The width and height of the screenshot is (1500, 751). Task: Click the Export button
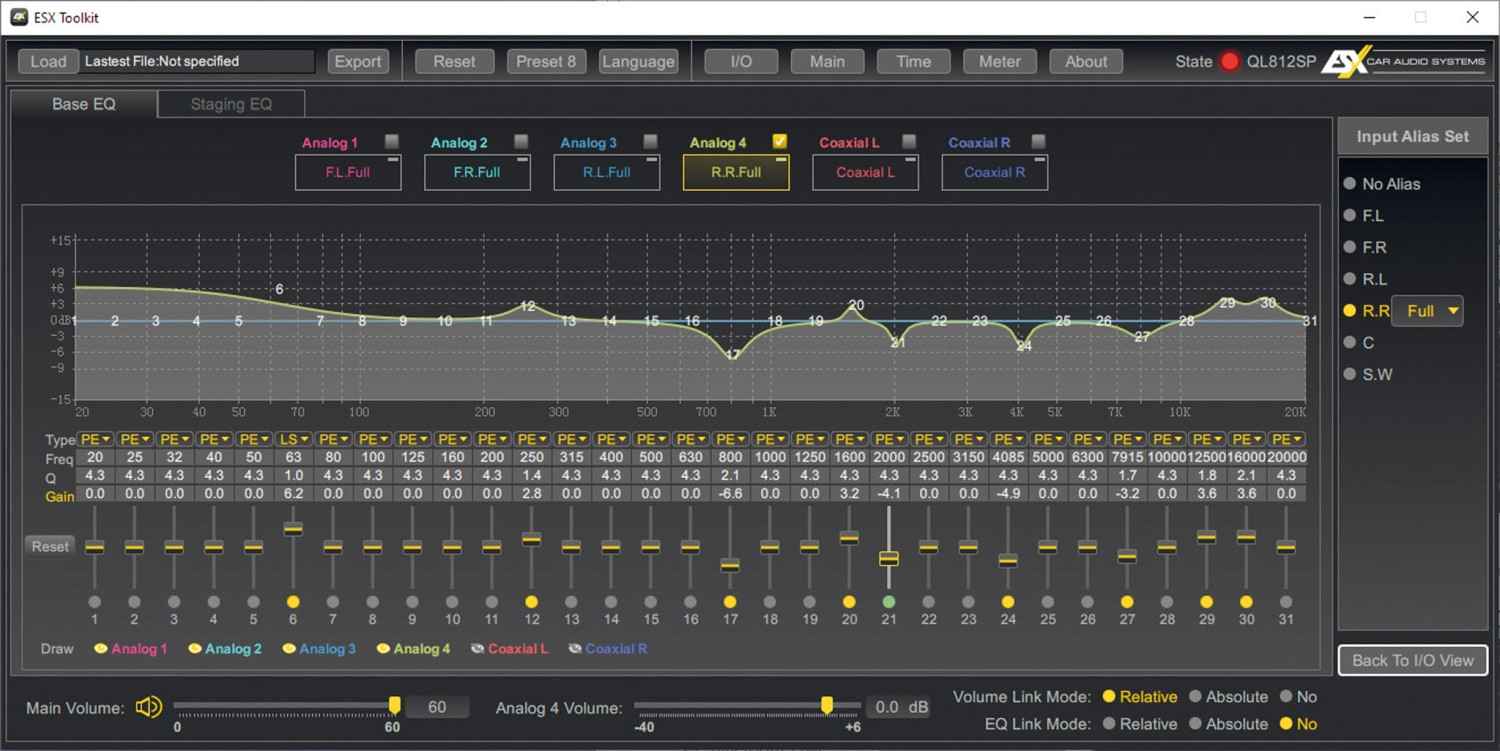pyautogui.click(x=358, y=61)
